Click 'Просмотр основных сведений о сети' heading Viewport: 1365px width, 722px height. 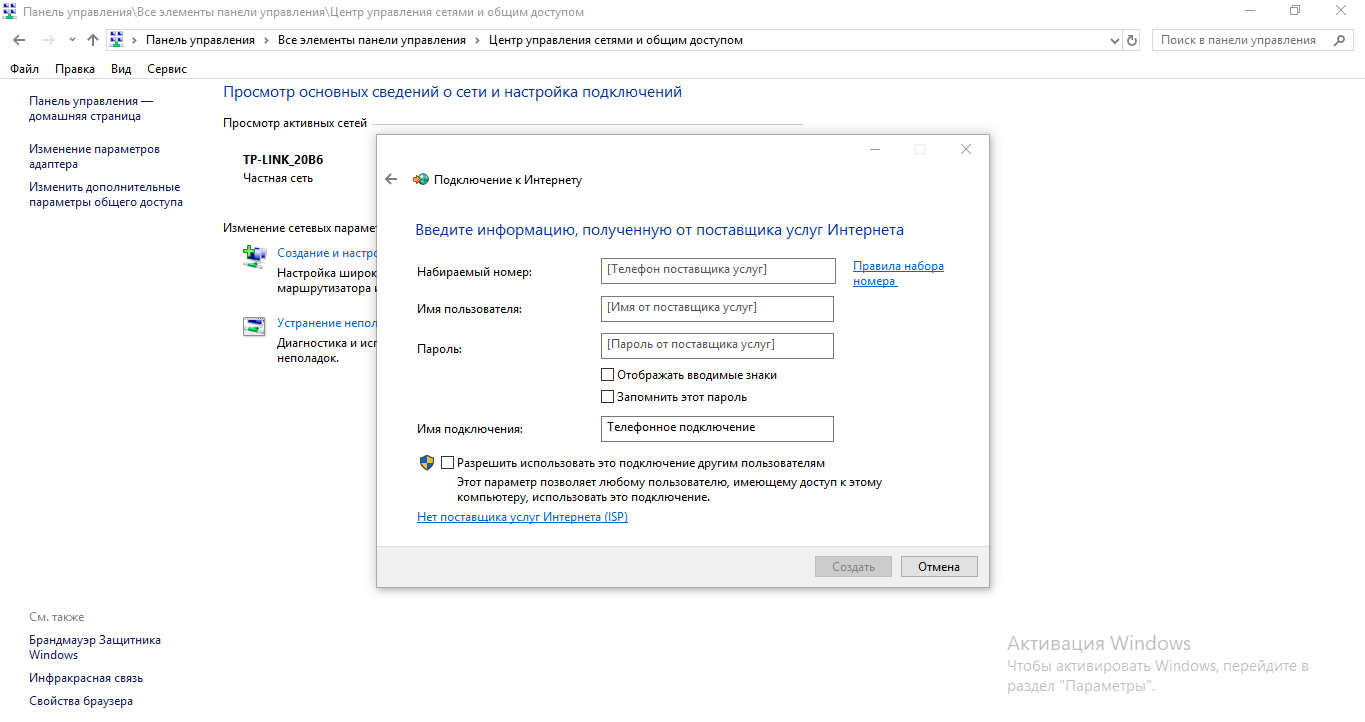[452, 92]
